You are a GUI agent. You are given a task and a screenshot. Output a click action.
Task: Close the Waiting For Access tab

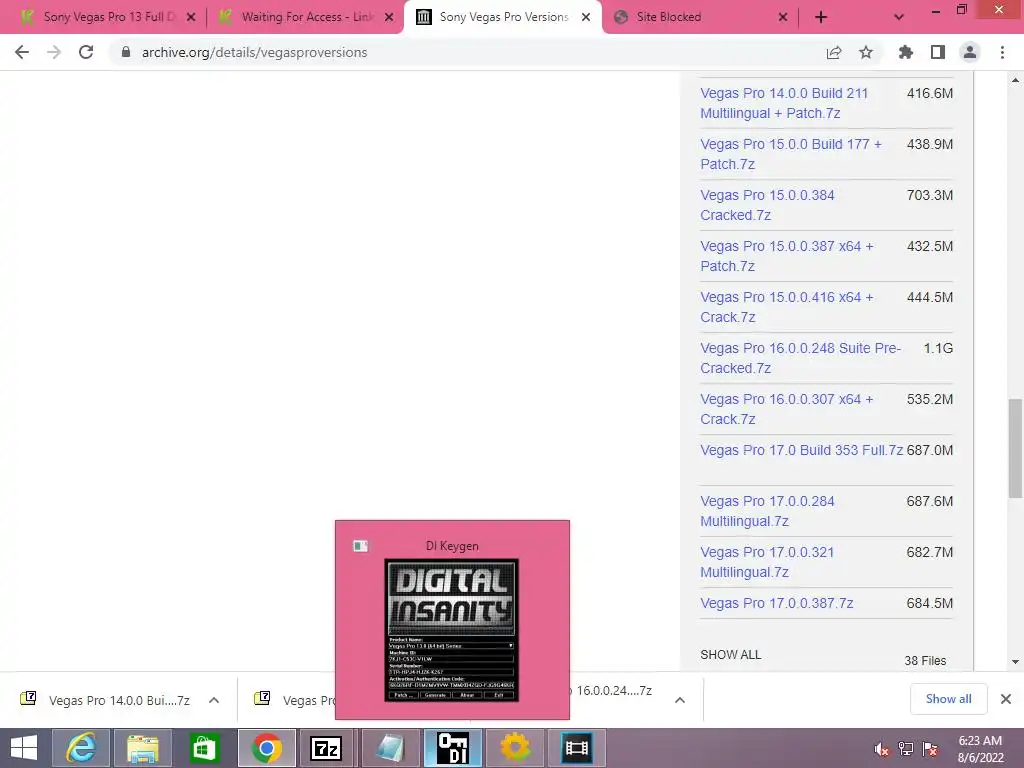pyautogui.click(x=389, y=18)
